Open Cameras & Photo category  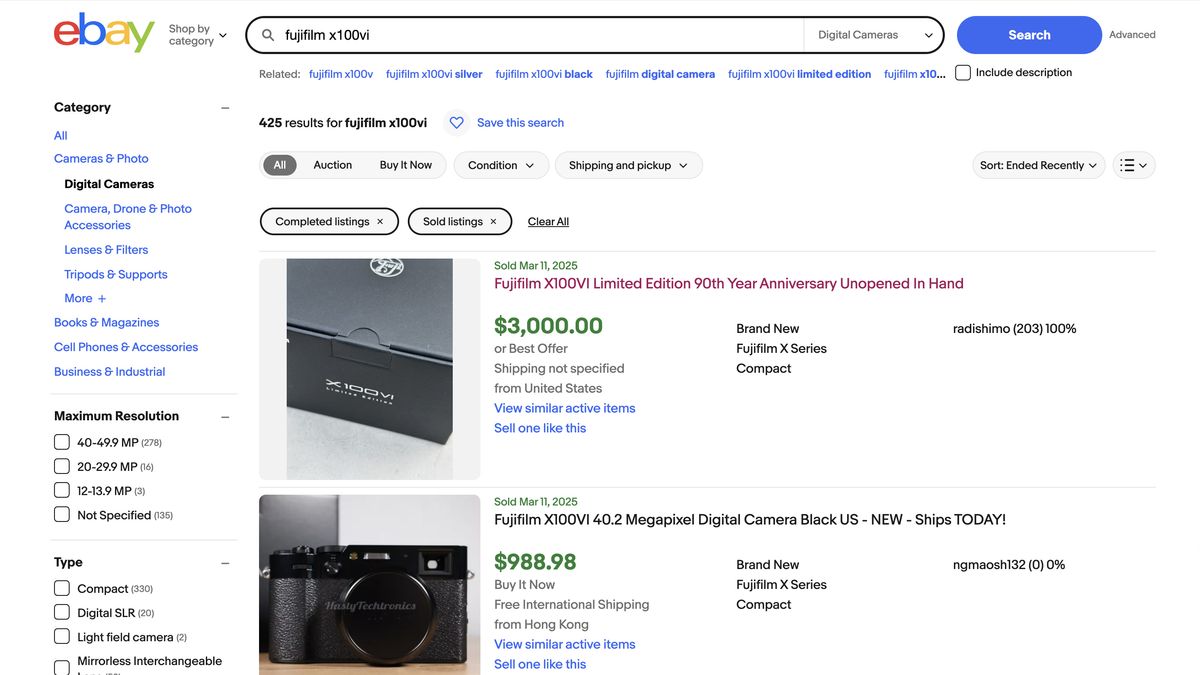coord(101,159)
